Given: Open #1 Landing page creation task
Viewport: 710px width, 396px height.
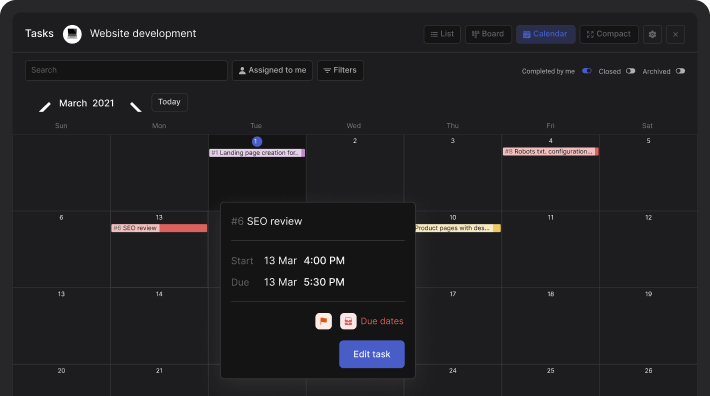Looking at the screenshot, I should pos(257,153).
